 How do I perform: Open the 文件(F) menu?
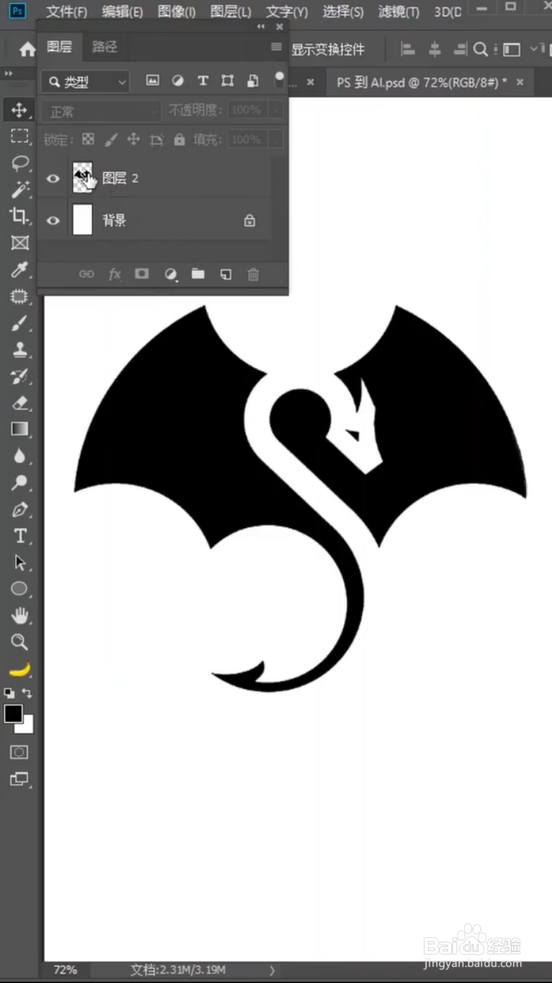click(66, 11)
